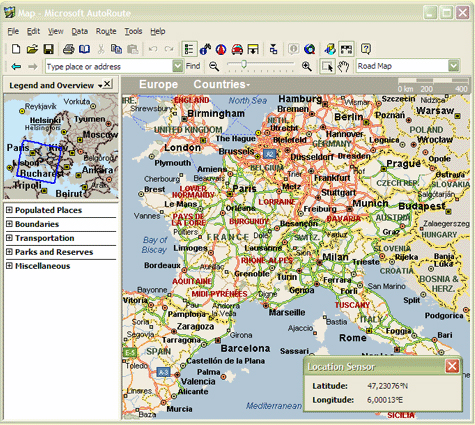Viewport: 475px width, 425px height.
Task: Click the Europe link above the map
Action: 158,84
